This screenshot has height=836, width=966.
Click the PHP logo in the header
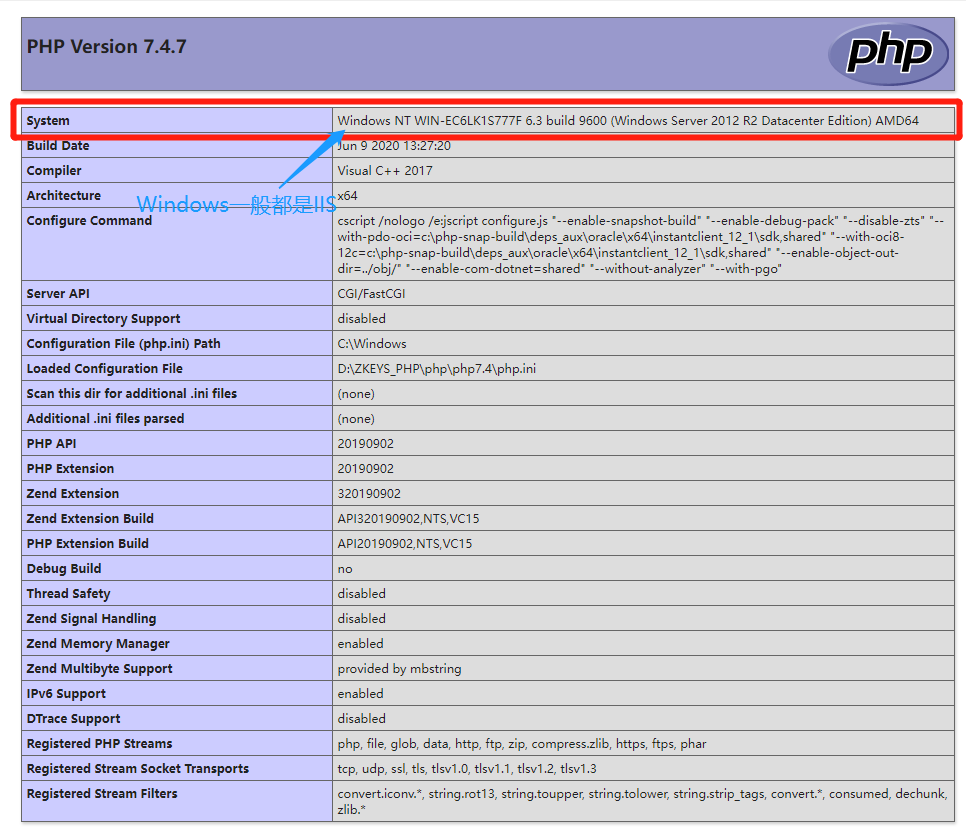point(888,54)
